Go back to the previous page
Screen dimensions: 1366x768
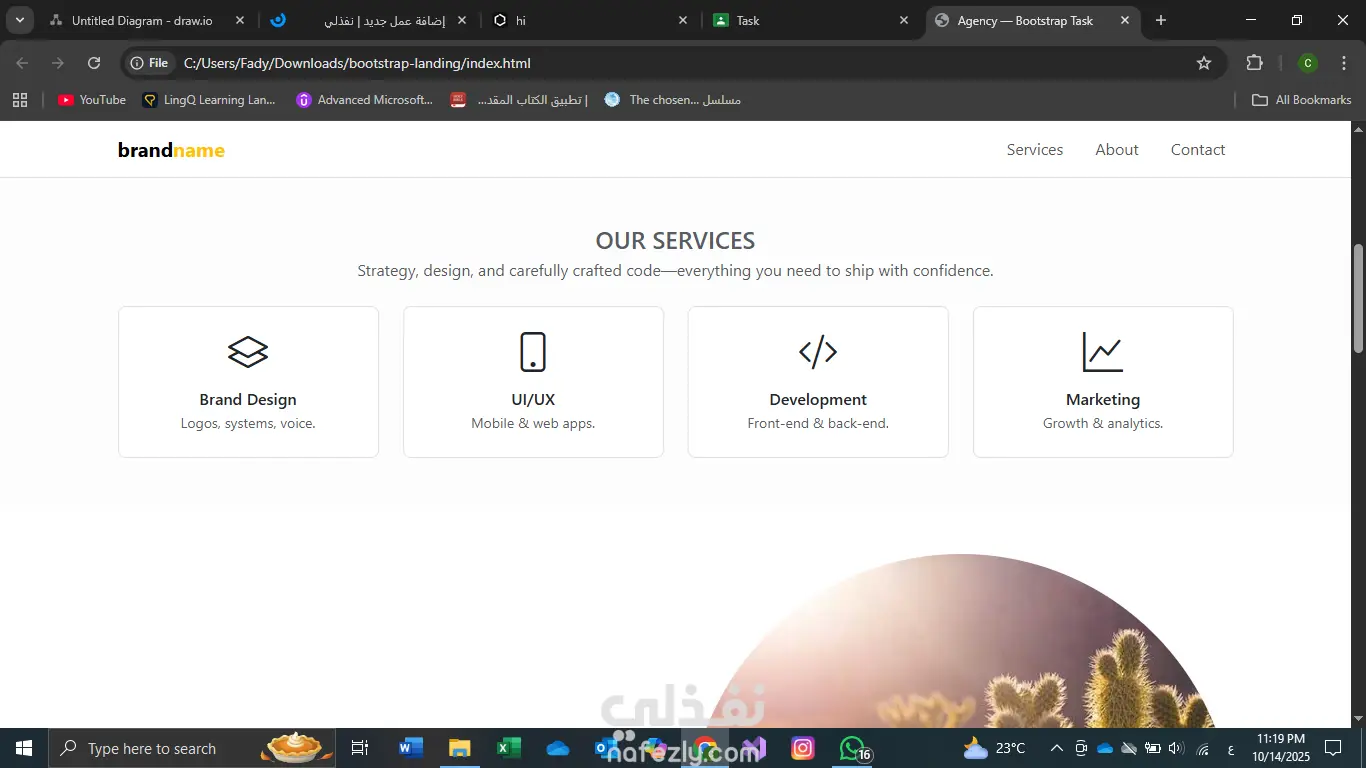22,63
